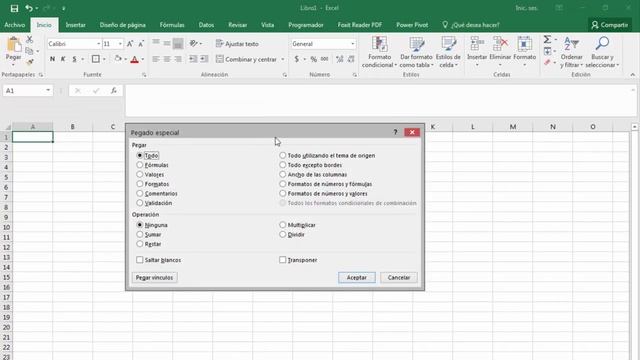Click the Cut scissors icon

pyautogui.click(x=29, y=40)
